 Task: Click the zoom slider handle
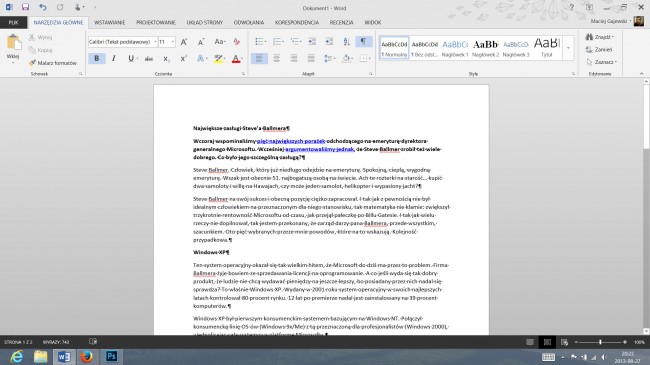600,342
